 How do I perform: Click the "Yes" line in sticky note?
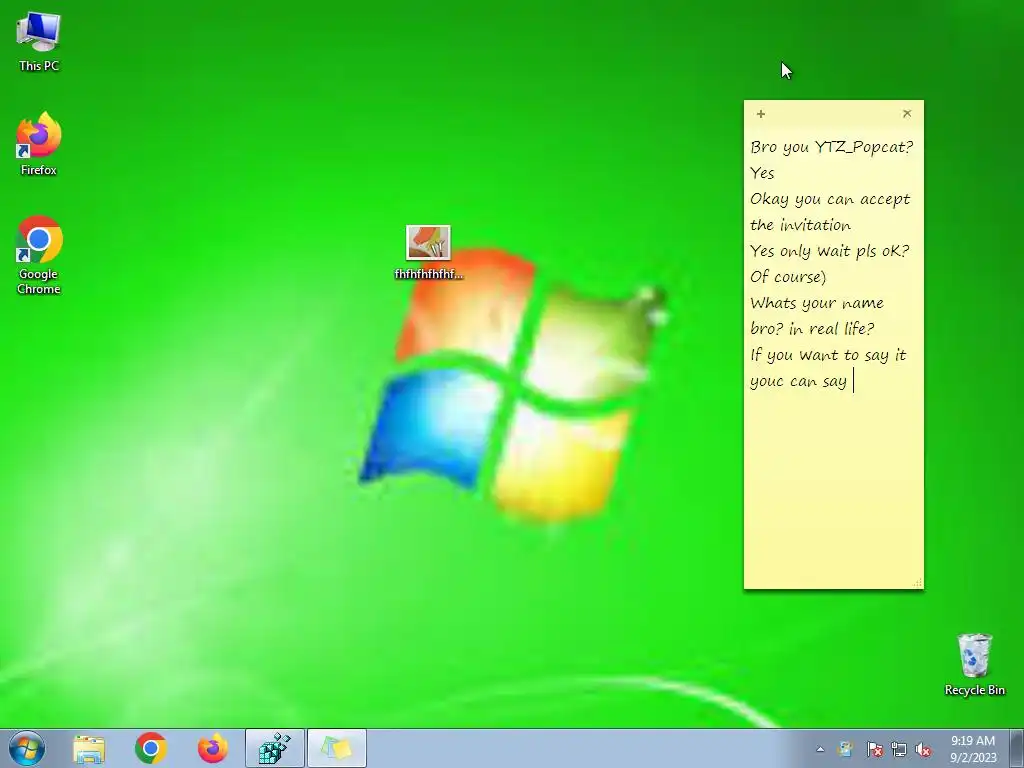pyautogui.click(x=762, y=173)
